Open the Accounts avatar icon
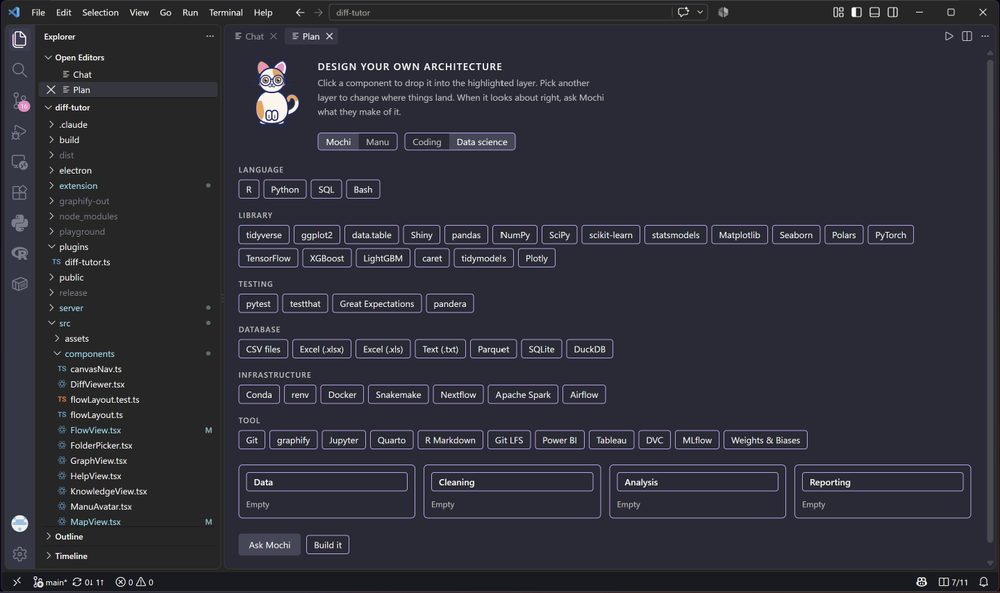Screen dimensions: 1000x593 tap(19, 523)
